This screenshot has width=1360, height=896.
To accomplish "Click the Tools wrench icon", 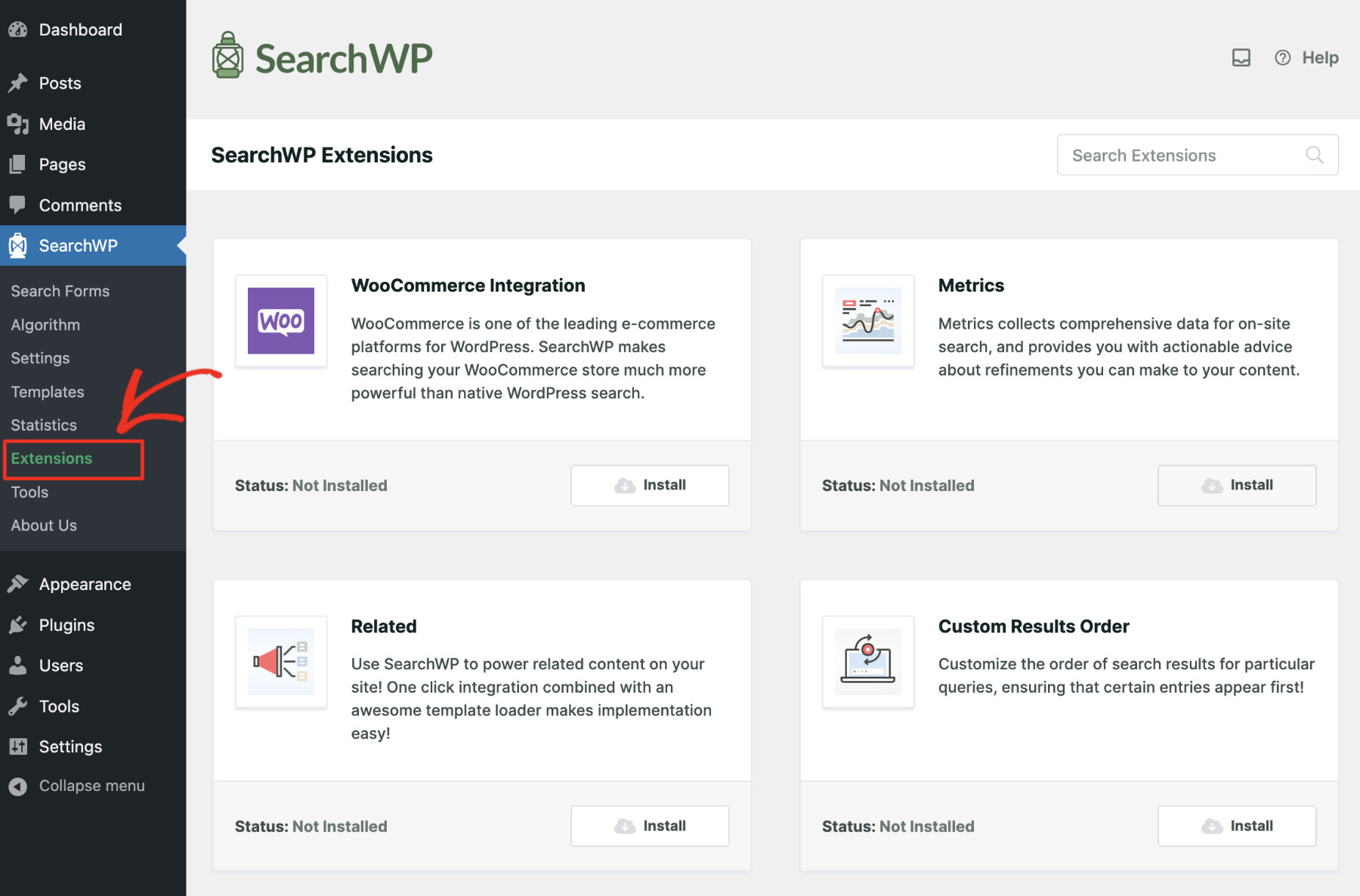I will pos(18,706).
